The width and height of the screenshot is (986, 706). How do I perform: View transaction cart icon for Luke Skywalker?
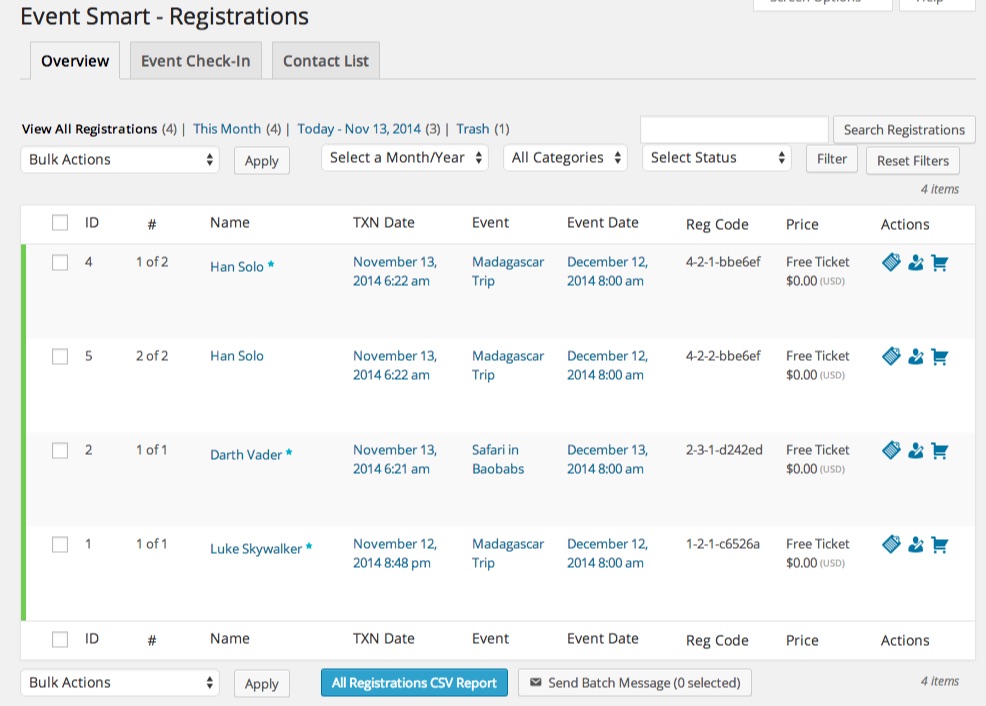pyautogui.click(x=939, y=544)
